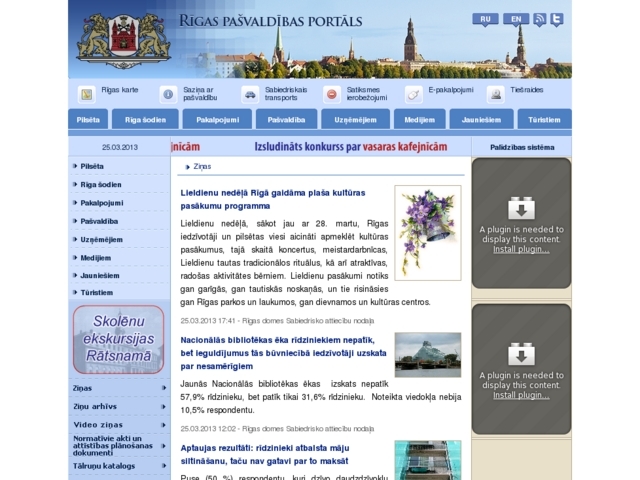The width and height of the screenshot is (640, 480).
Task: Open the Pašvaldība tab in main navigation
Action: [x=287, y=119]
